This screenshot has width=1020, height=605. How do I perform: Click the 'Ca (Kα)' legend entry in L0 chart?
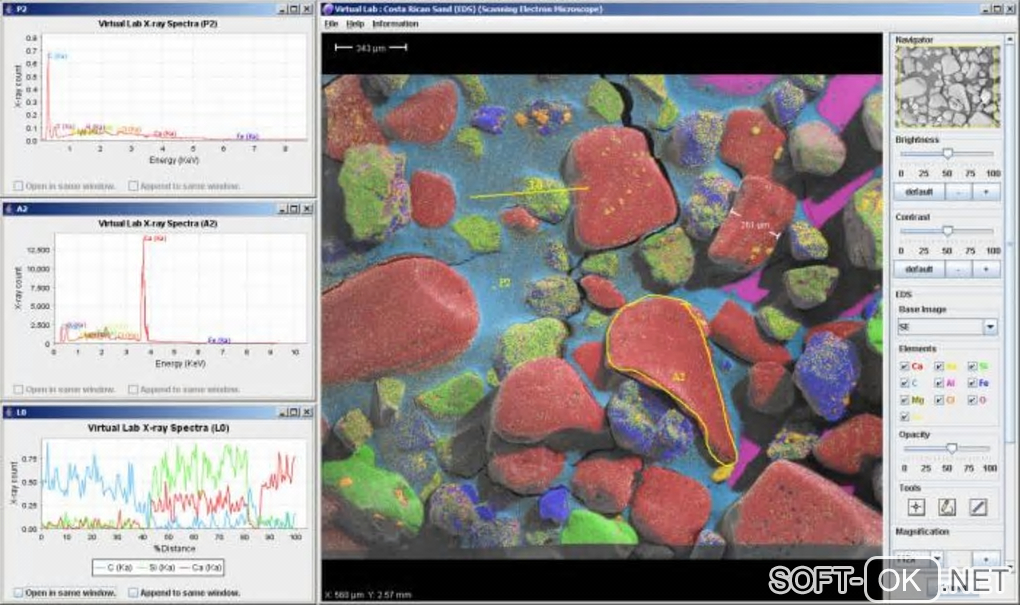[x=202, y=568]
